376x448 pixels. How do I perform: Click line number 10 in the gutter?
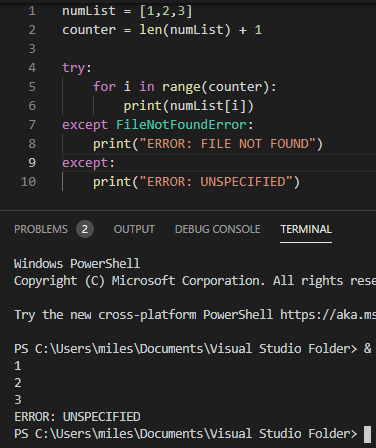(x=28, y=182)
